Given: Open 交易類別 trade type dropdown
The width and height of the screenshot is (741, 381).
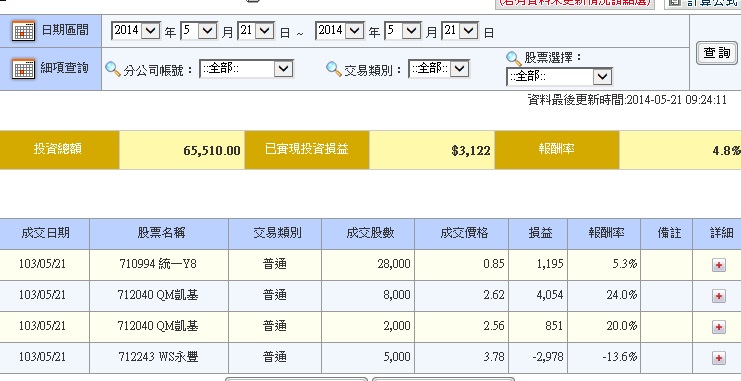Looking at the screenshot, I should pyautogui.click(x=439, y=69).
